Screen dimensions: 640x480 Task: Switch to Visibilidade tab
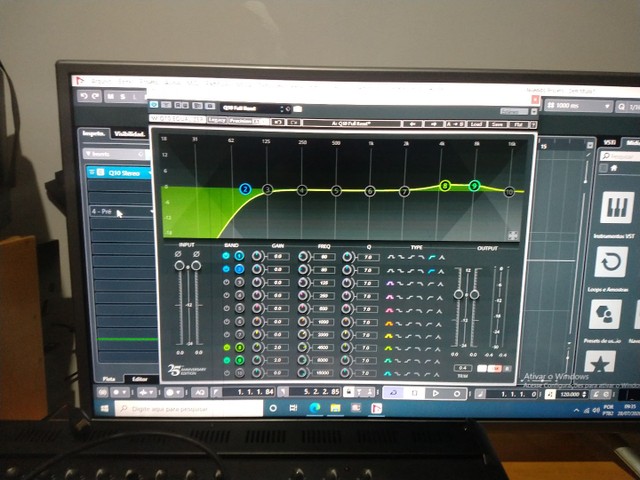129,134
